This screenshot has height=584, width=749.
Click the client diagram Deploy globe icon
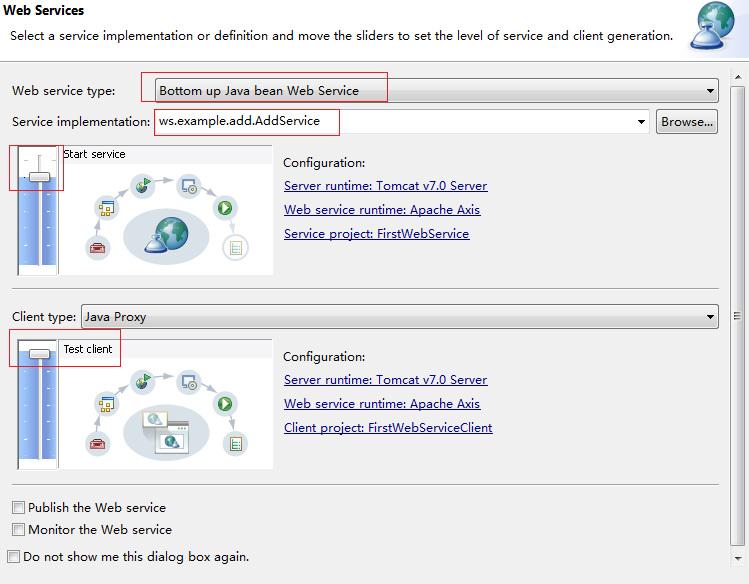pyautogui.click(x=142, y=381)
